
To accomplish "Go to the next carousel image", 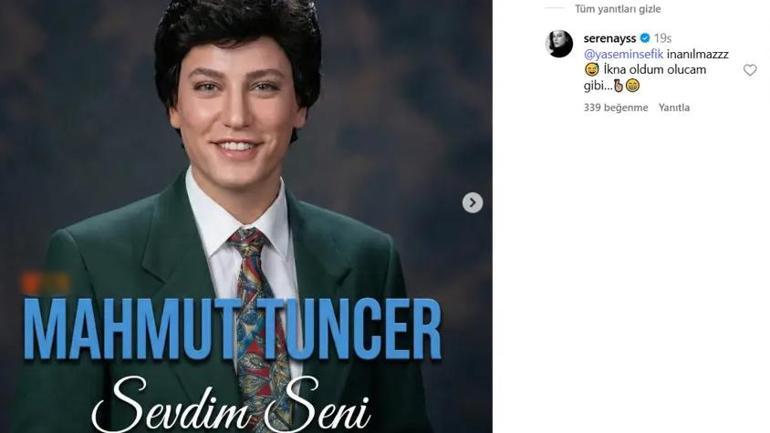I will point(472,203).
